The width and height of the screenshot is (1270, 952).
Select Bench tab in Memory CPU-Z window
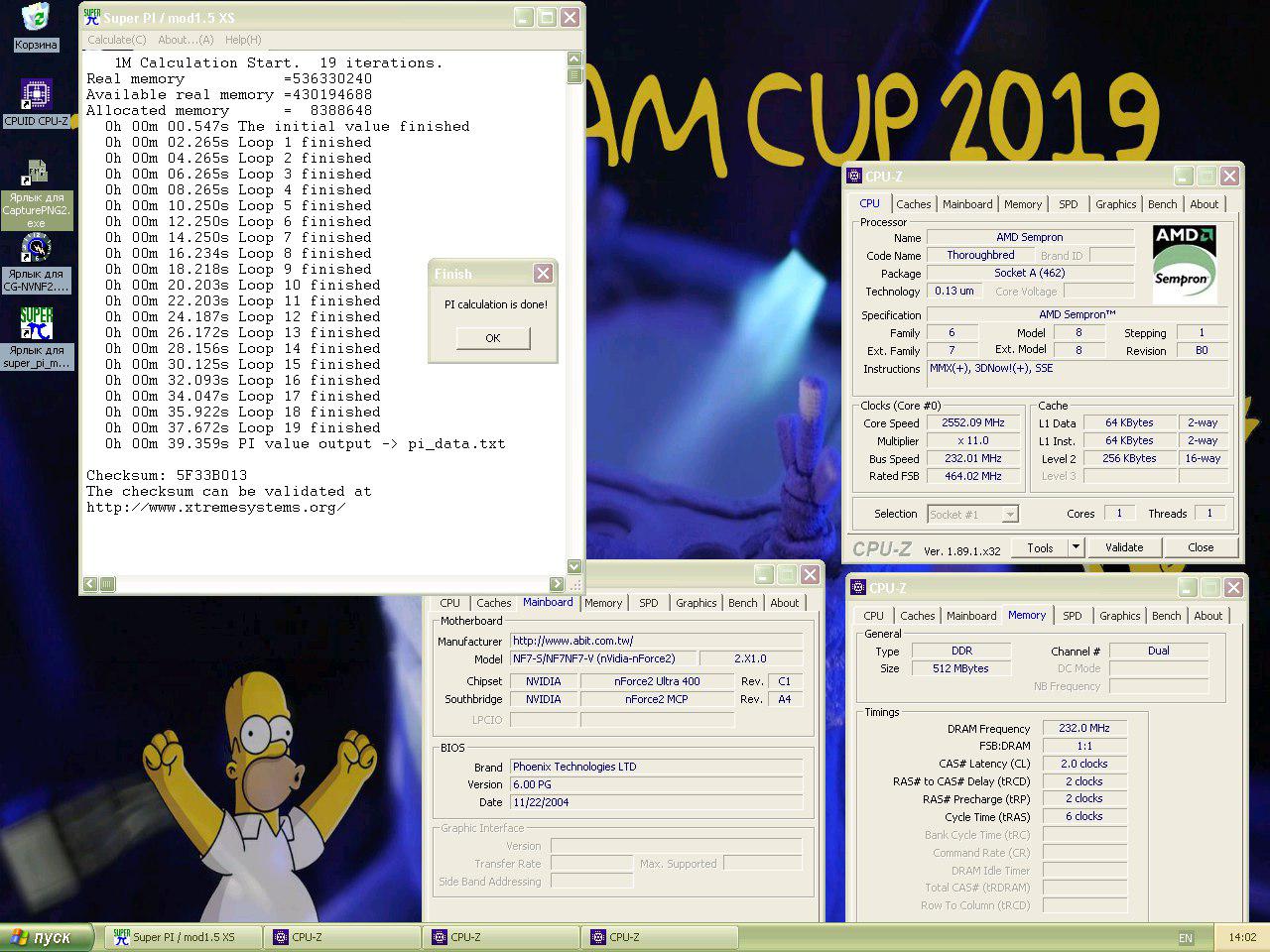1167,616
